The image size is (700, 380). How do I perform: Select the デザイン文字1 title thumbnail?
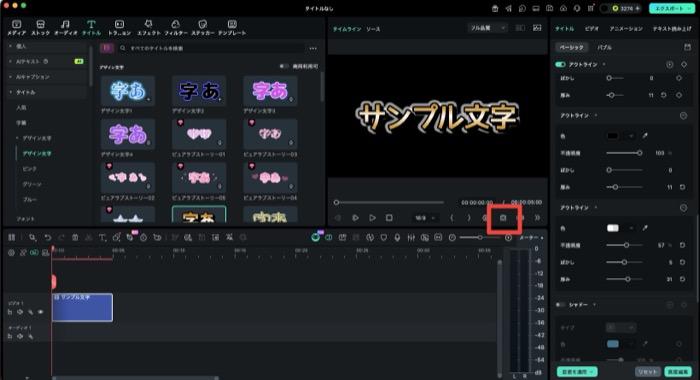[128, 91]
